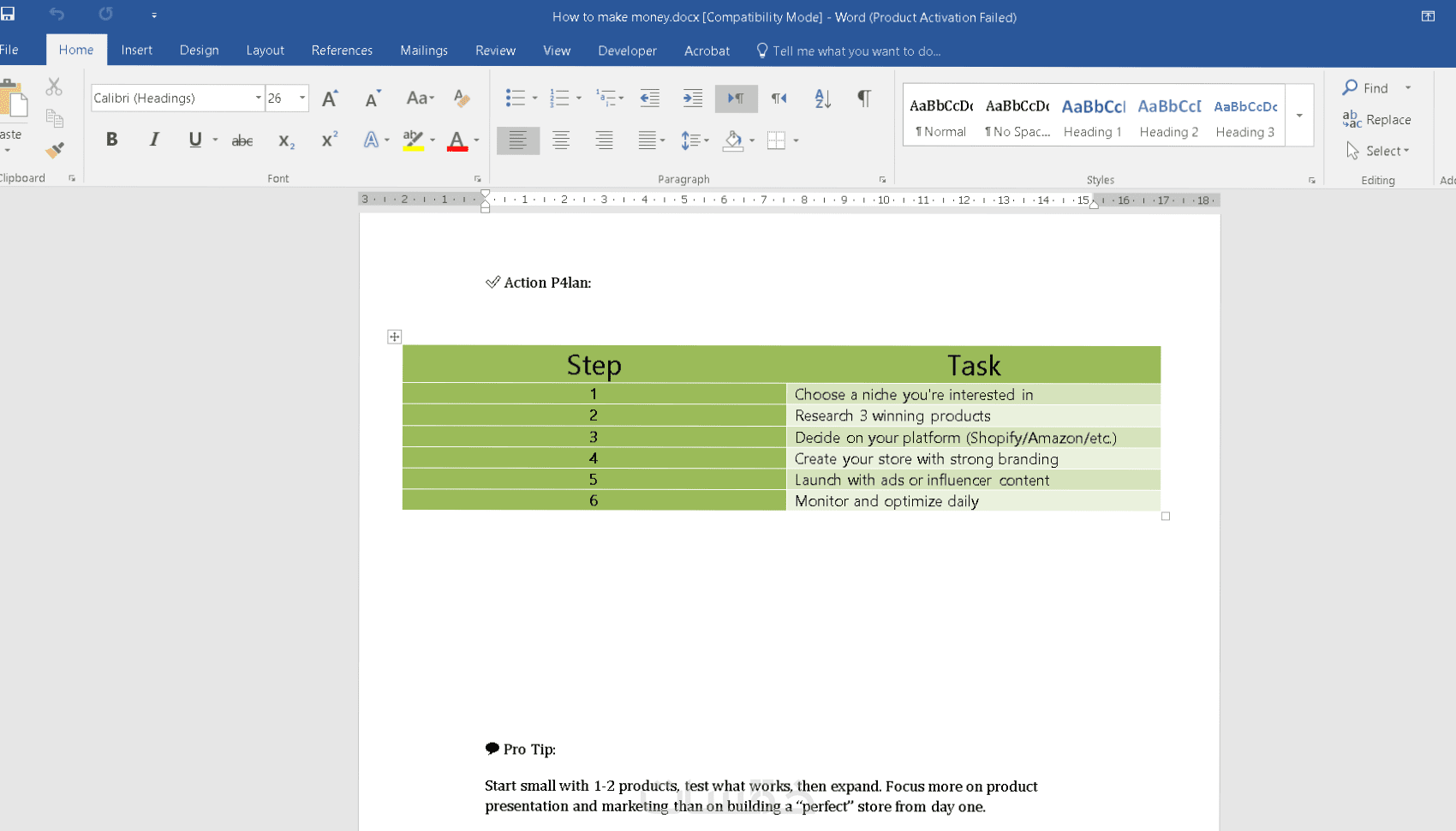This screenshot has height=831, width=1456.
Task: Switch to the Review tab
Action: [x=496, y=51]
